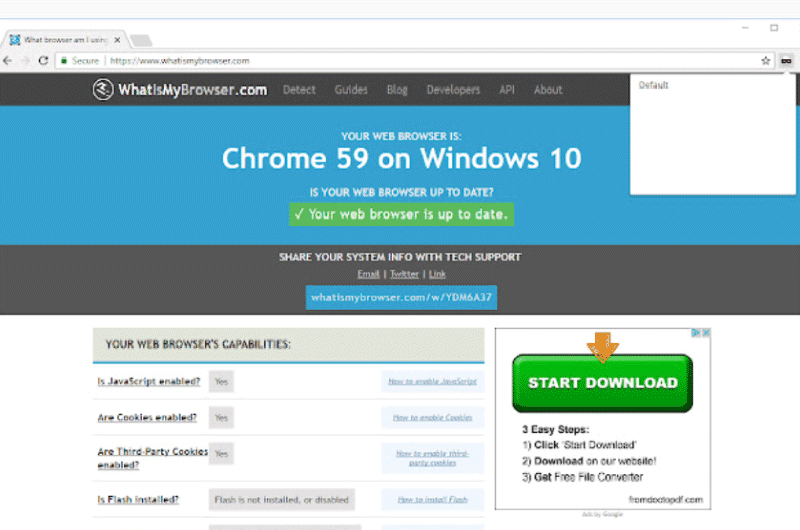The image size is (800, 530).
Task: Open the API menu item
Action: point(507,90)
